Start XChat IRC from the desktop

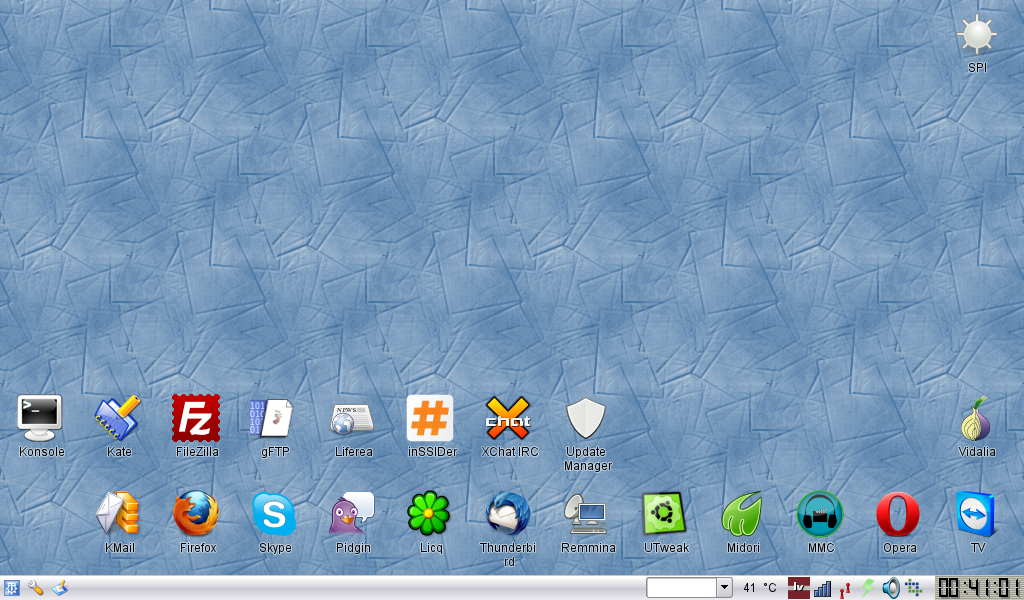point(508,418)
